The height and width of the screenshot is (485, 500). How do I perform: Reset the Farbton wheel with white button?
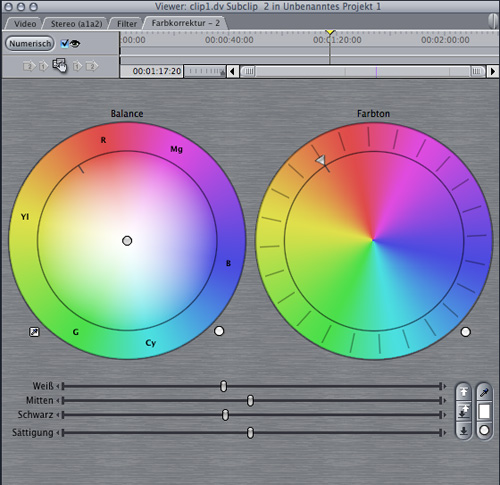466,332
